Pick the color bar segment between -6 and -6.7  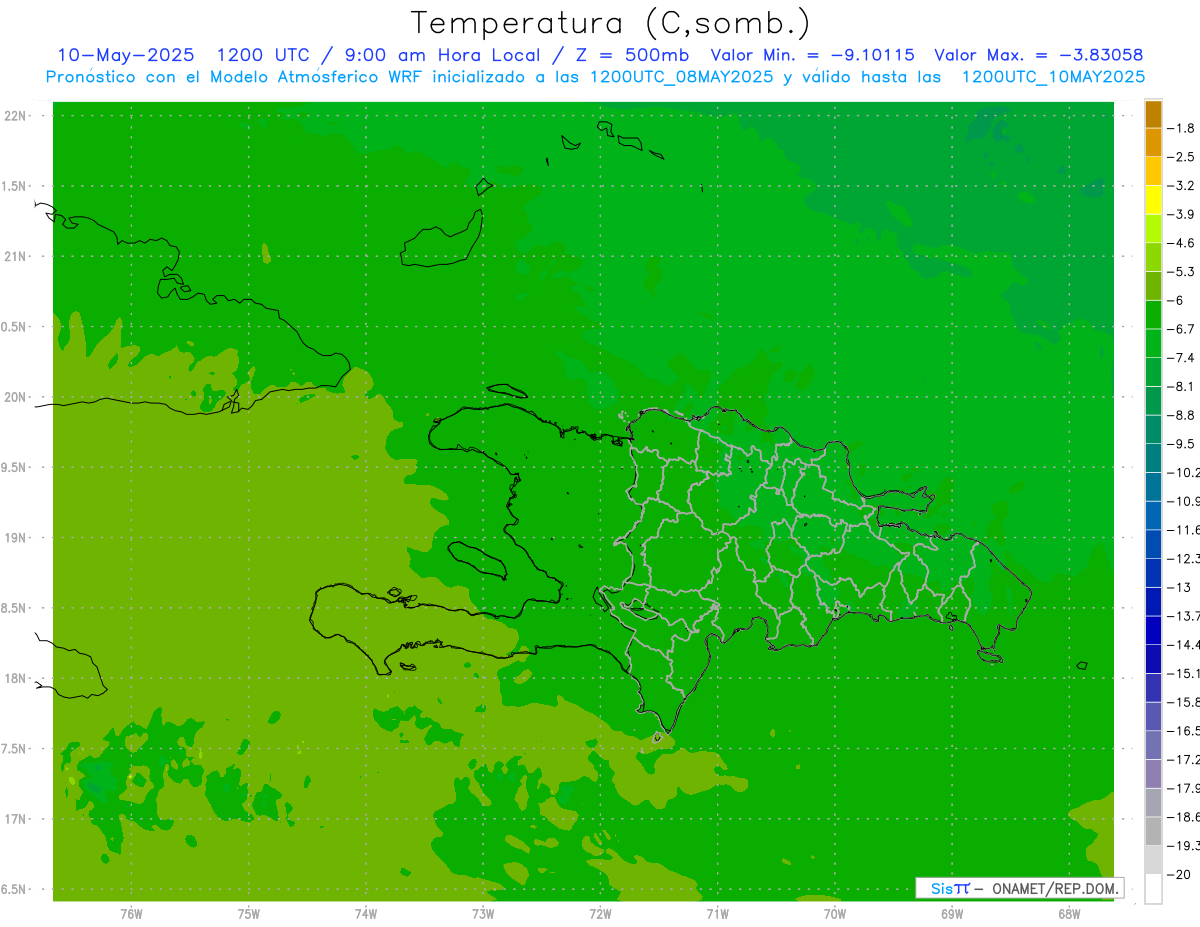click(1153, 315)
